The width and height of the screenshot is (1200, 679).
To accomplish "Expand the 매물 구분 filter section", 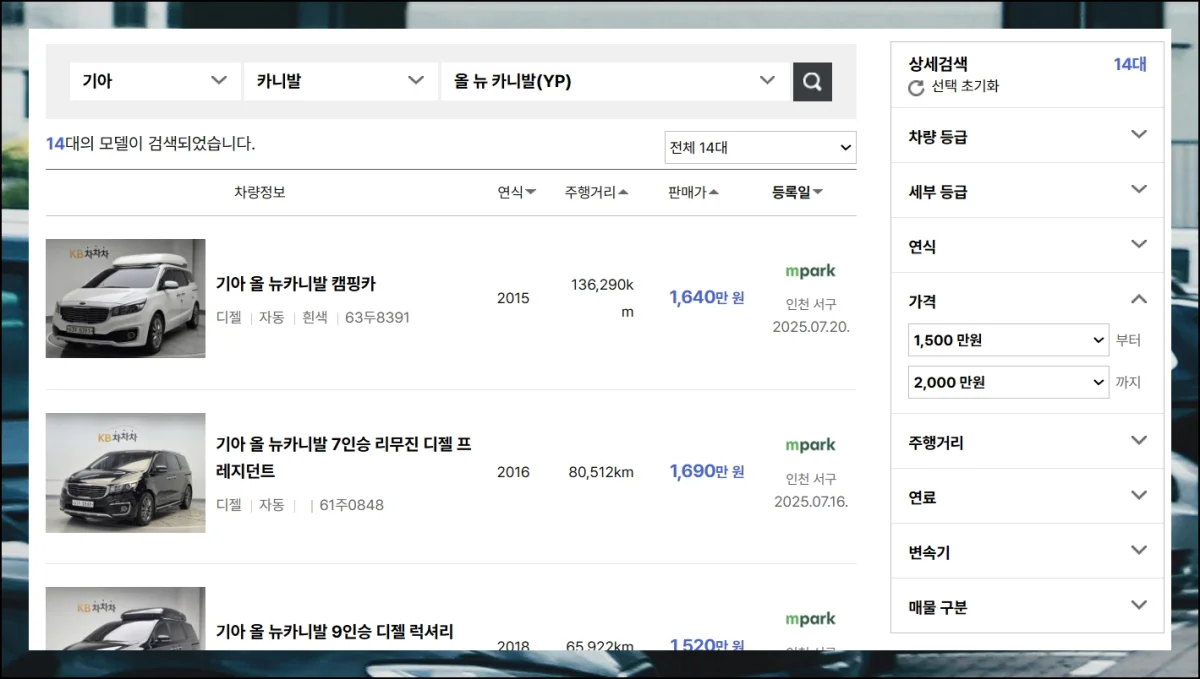I will tap(1027, 606).
